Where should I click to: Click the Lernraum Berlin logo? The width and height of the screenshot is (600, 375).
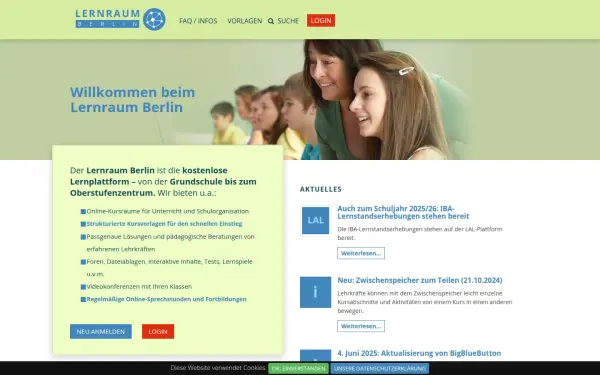(x=121, y=19)
